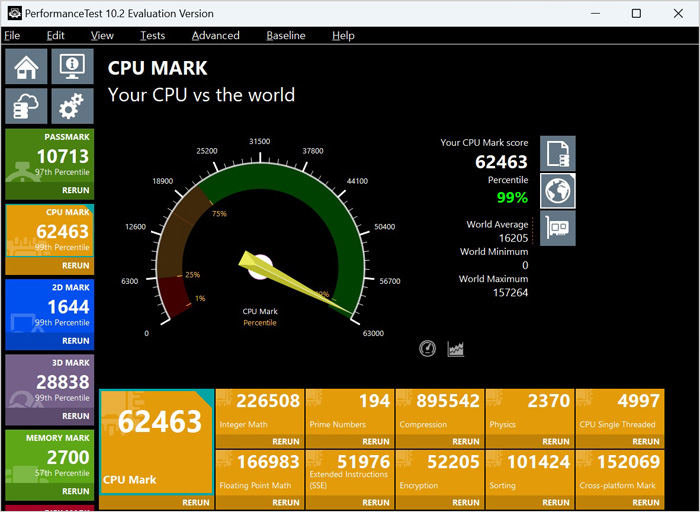Open the System Information monitor icon
The height and width of the screenshot is (512, 700).
(72, 67)
